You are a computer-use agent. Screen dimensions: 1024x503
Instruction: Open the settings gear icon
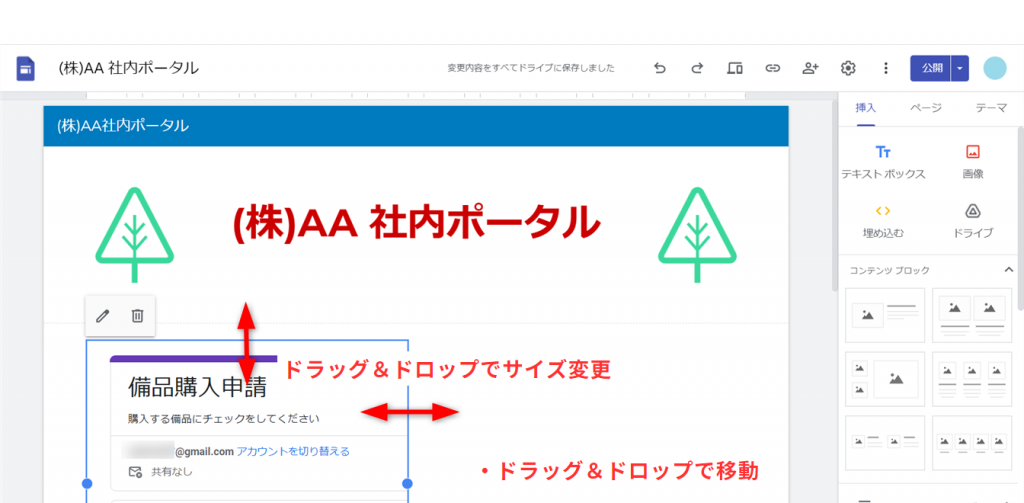[848, 68]
